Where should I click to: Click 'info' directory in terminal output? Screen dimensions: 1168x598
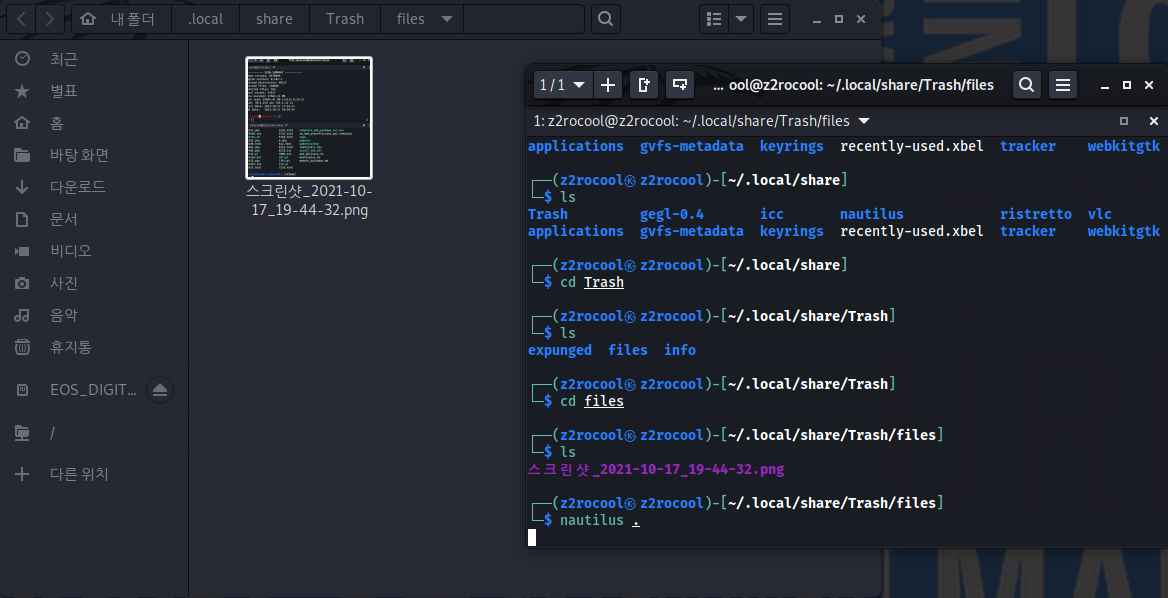(x=680, y=350)
